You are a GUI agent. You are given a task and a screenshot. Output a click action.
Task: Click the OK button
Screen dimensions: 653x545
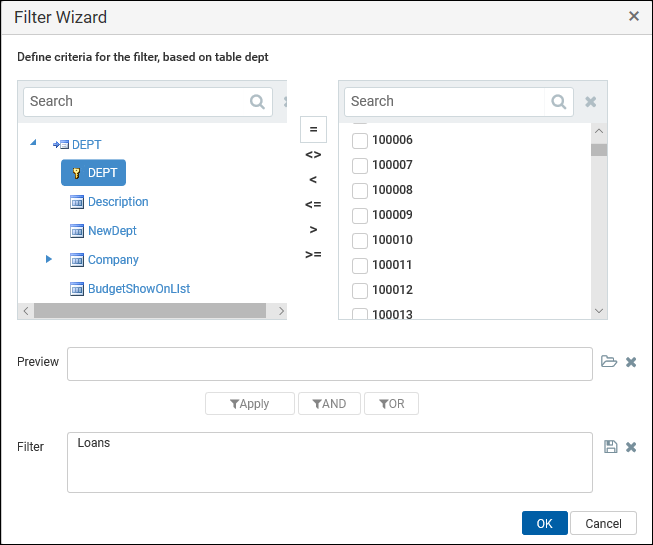pos(544,523)
